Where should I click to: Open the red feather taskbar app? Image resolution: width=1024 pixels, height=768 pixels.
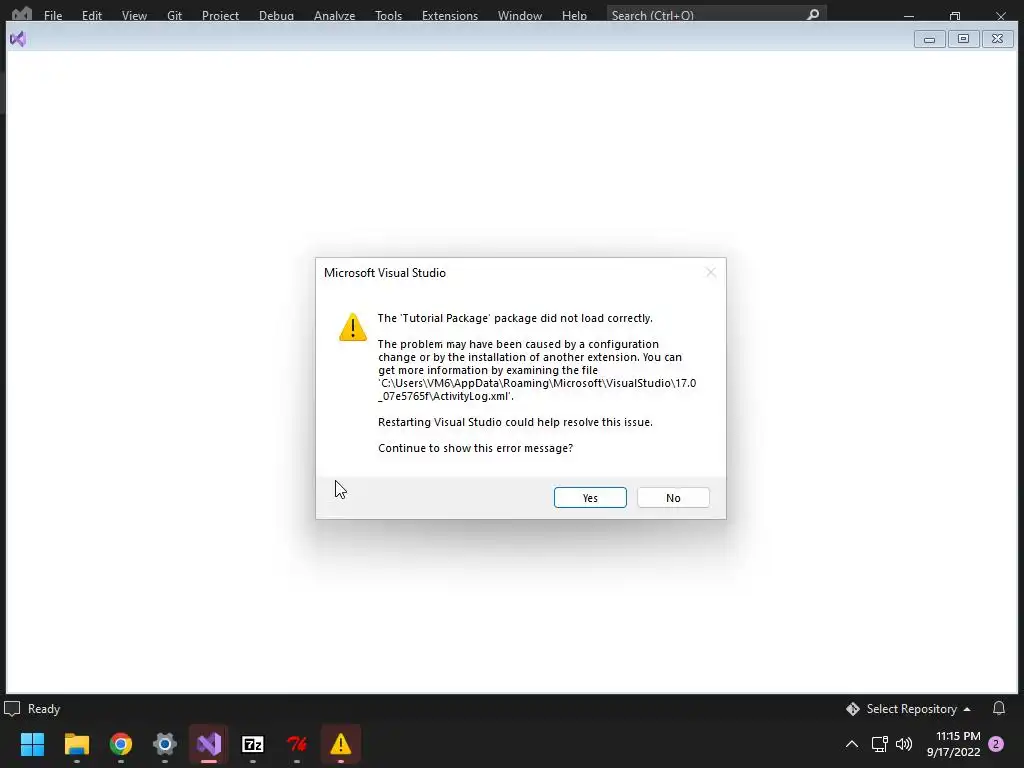click(x=296, y=744)
